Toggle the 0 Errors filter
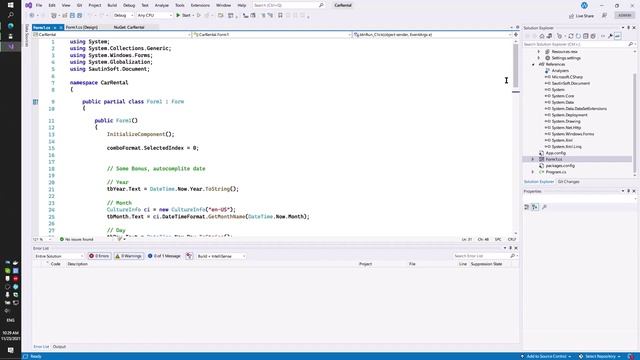The height and width of the screenshot is (360, 640). [99, 256]
